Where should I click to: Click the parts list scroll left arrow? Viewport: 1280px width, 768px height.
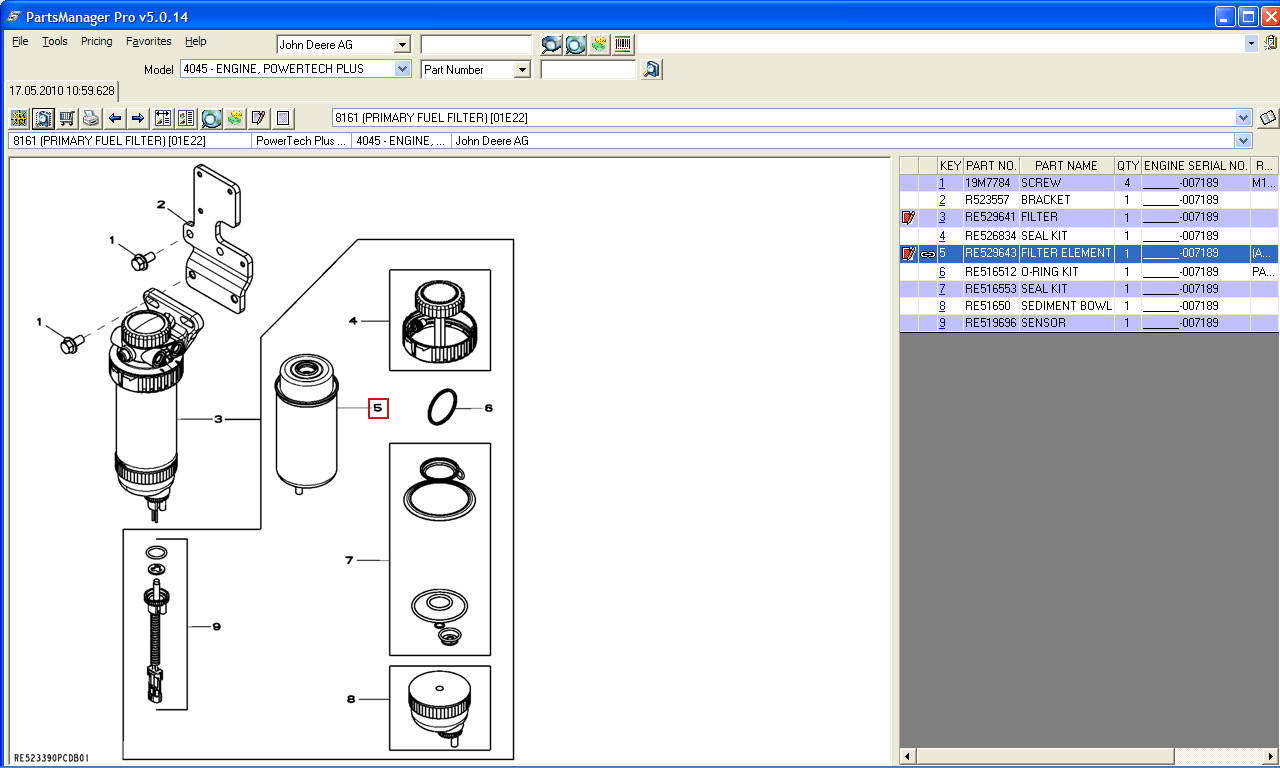[x=908, y=756]
